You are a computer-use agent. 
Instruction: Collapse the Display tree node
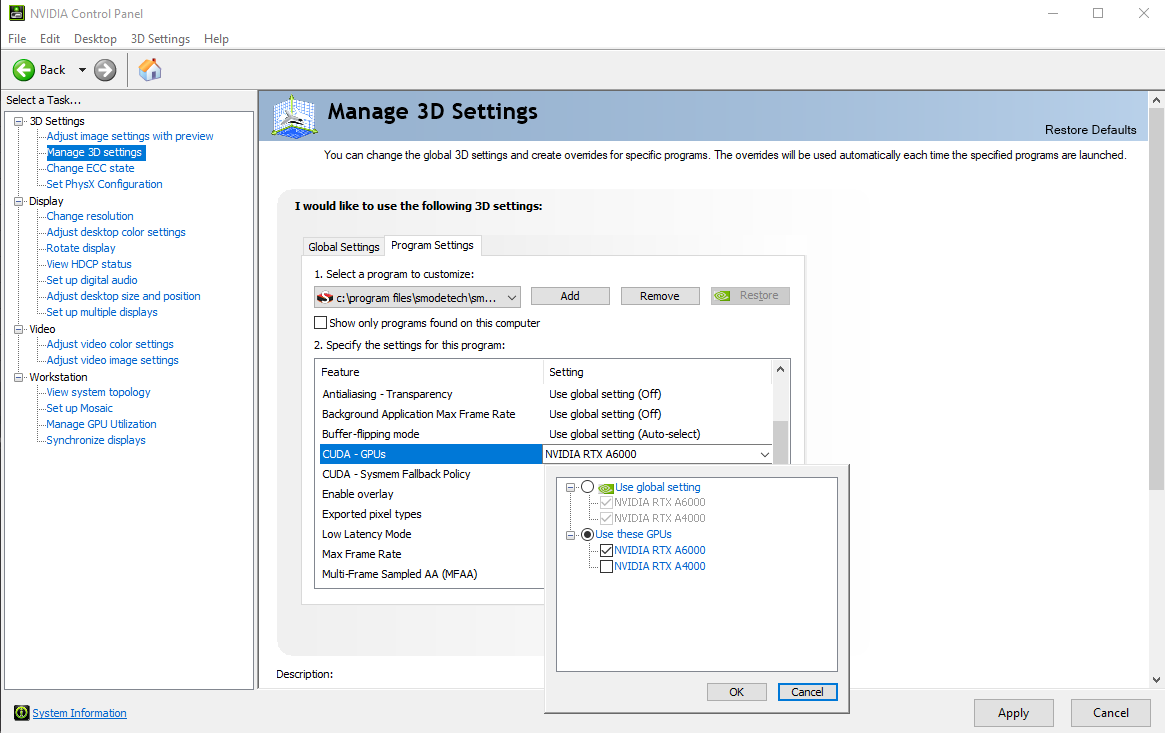[19, 201]
